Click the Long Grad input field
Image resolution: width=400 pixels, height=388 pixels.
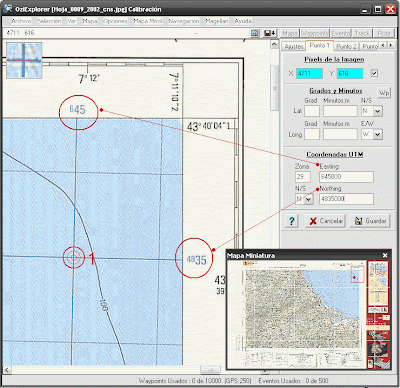click(312, 134)
